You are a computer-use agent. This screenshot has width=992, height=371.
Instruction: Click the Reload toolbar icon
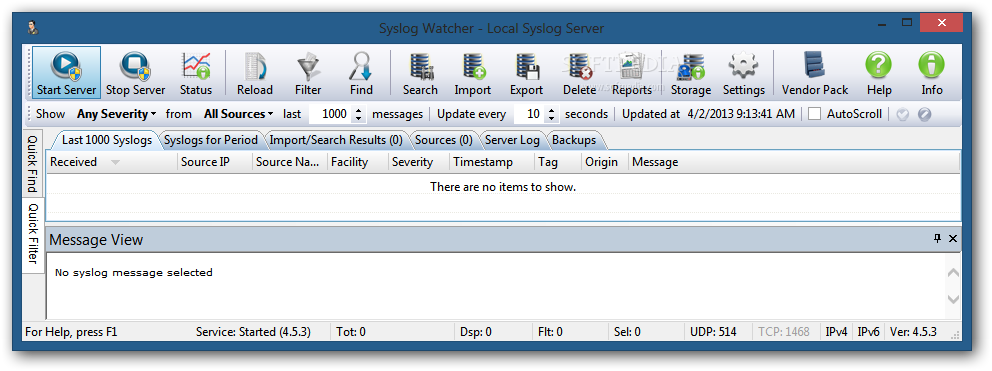coord(255,66)
